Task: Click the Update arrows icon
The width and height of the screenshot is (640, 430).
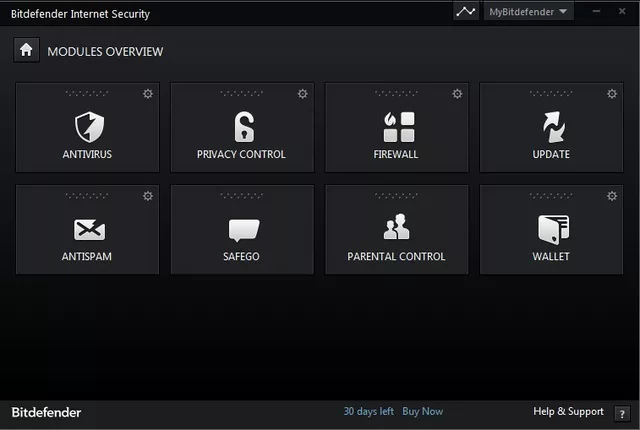Action: pyautogui.click(x=552, y=127)
